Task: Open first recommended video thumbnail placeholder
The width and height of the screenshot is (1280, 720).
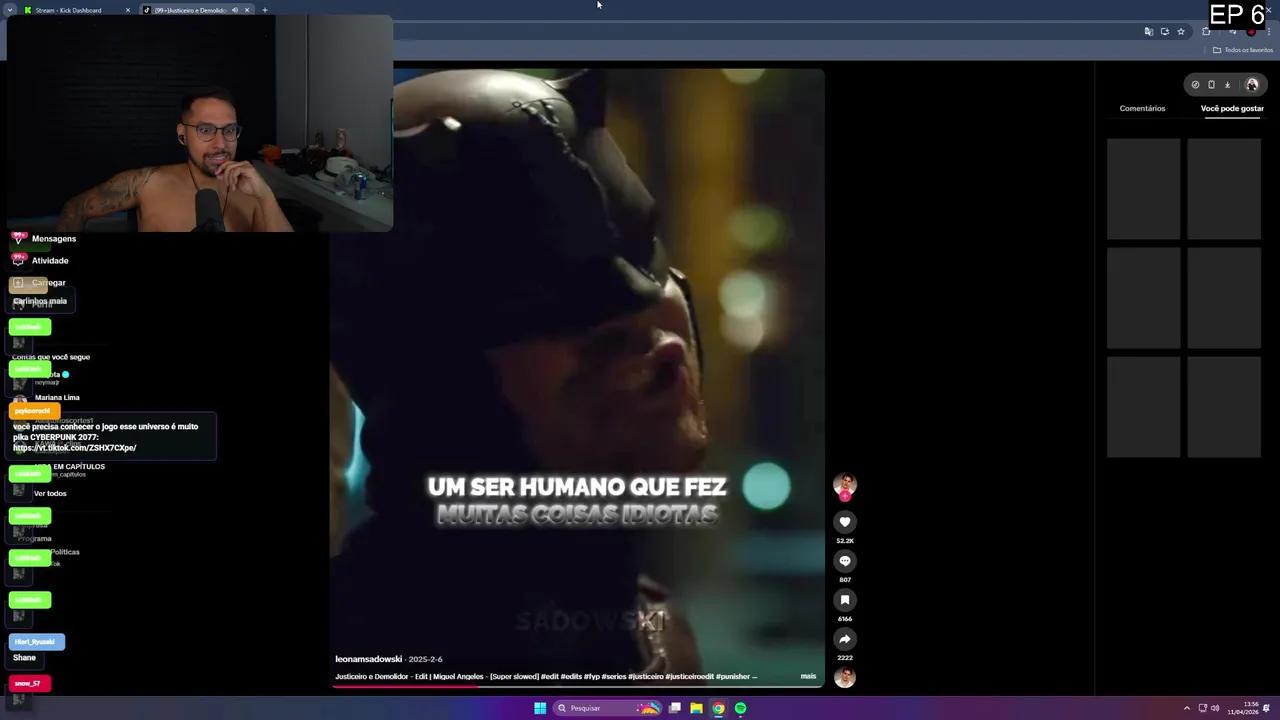Action: point(1143,189)
